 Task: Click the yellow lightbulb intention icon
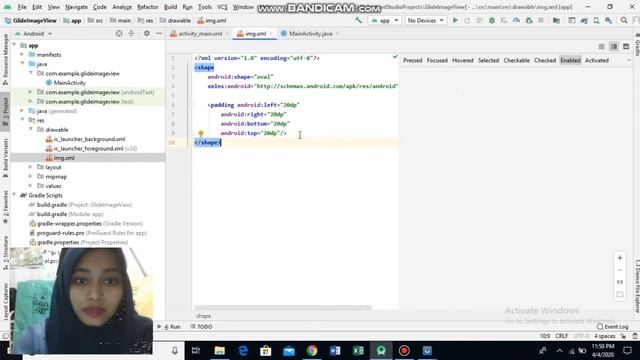click(x=201, y=133)
